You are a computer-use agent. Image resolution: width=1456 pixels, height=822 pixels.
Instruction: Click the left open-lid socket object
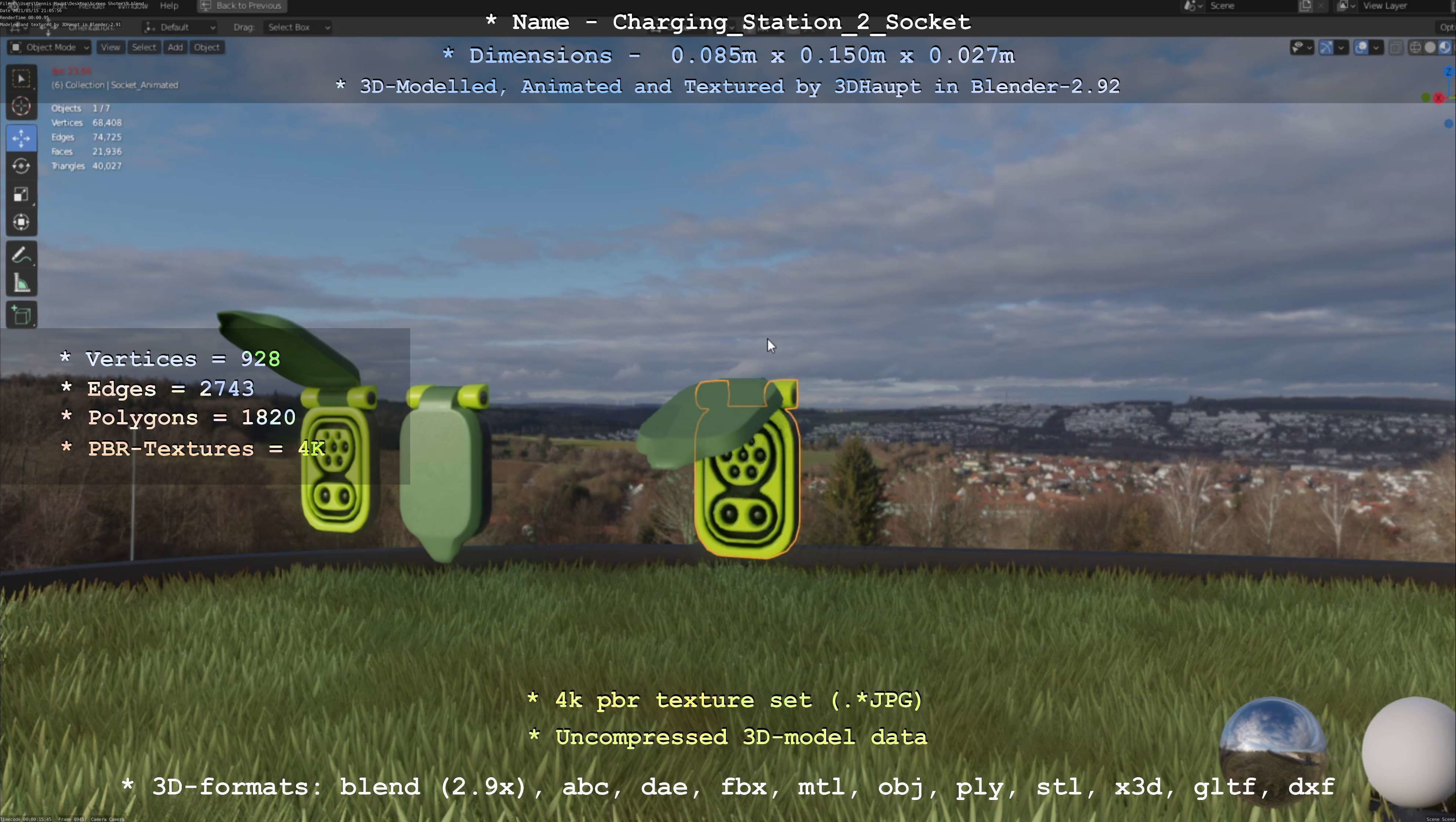tap(336, 469)
